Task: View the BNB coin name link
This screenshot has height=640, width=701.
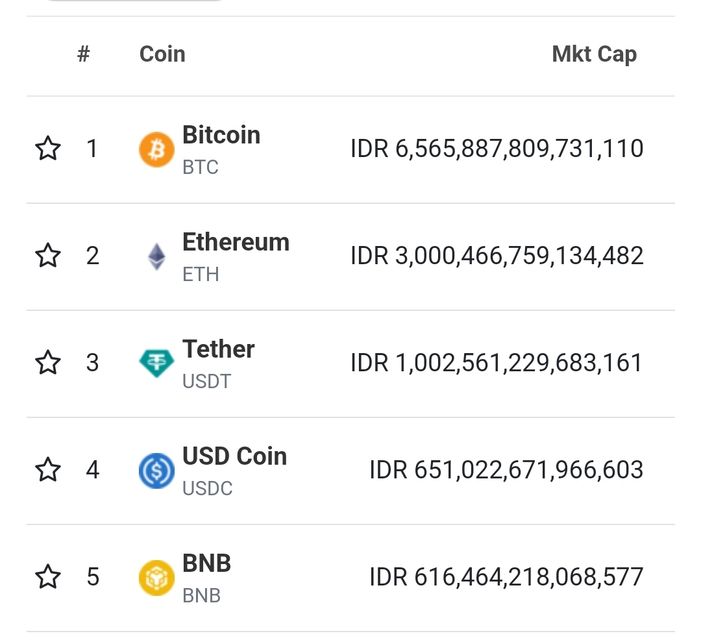Action: 206,564
